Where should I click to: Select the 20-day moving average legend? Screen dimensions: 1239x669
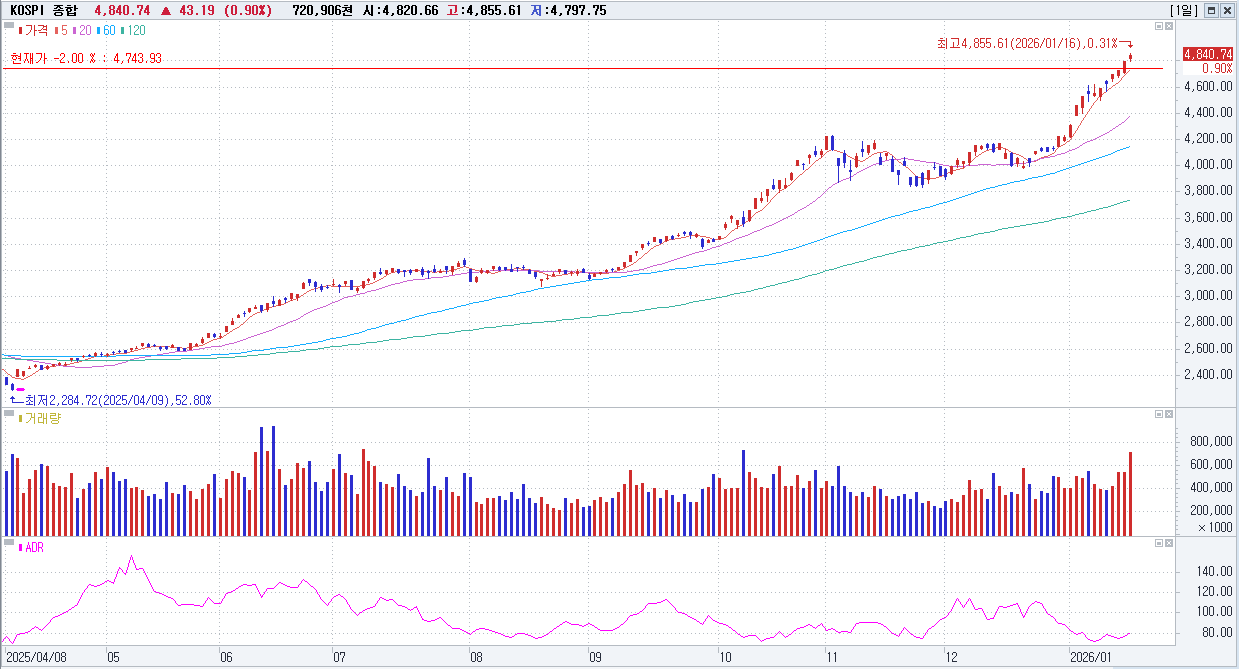click(81, 31)
